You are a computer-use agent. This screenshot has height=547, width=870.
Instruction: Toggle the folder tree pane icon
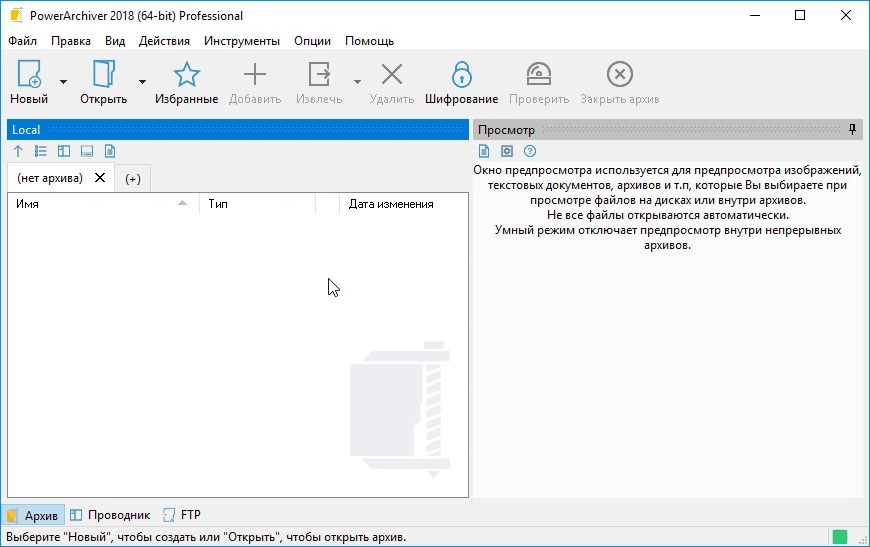tap(64, 151)
